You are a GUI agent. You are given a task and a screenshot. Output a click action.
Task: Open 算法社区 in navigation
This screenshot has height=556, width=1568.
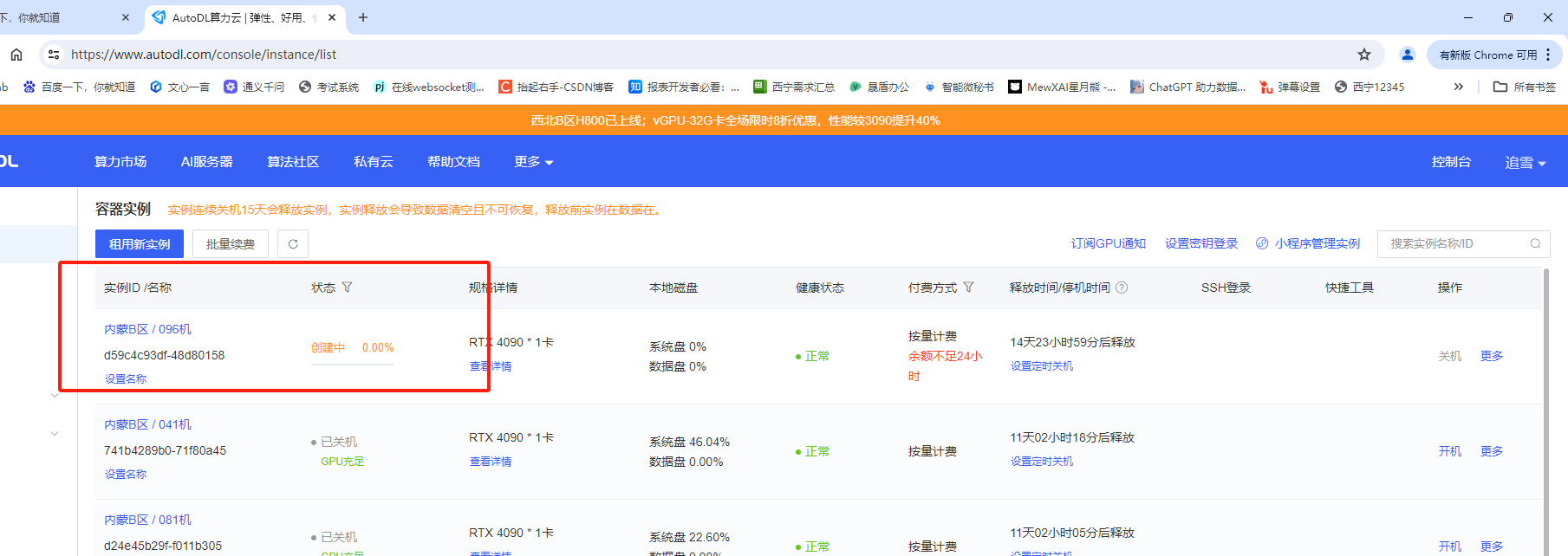click(x=293, y=162)
